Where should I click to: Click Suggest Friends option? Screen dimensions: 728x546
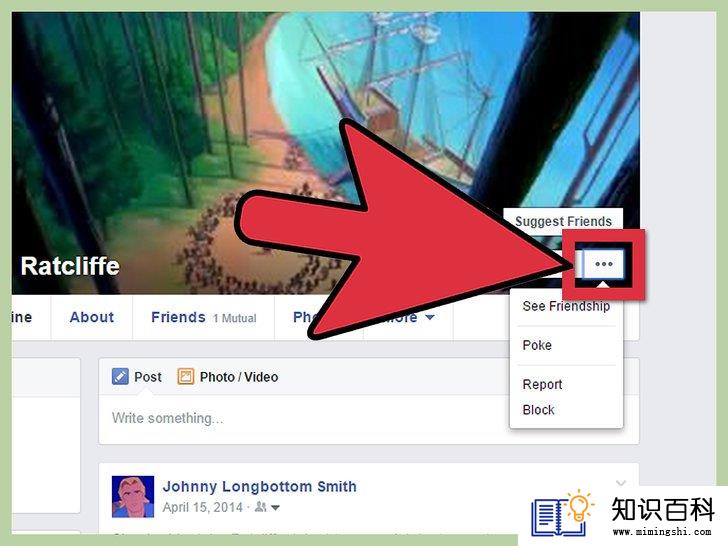563,221
